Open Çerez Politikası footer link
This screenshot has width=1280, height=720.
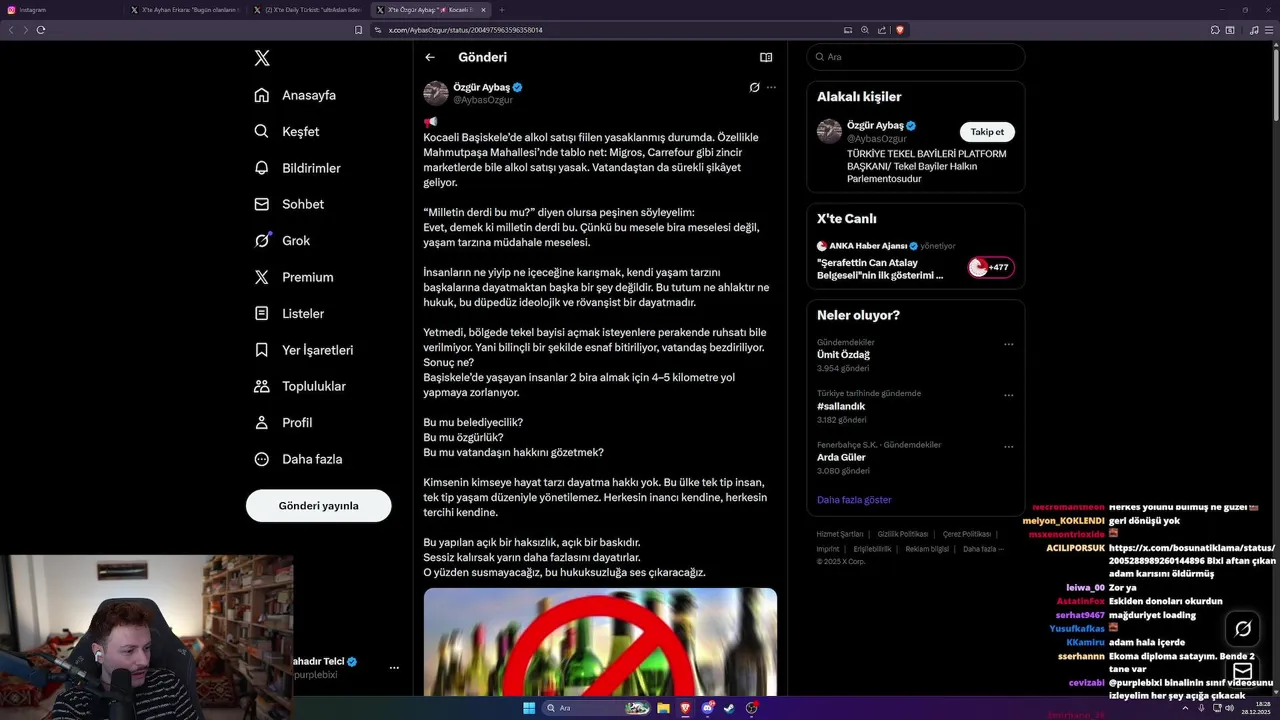tap(967, 534)
